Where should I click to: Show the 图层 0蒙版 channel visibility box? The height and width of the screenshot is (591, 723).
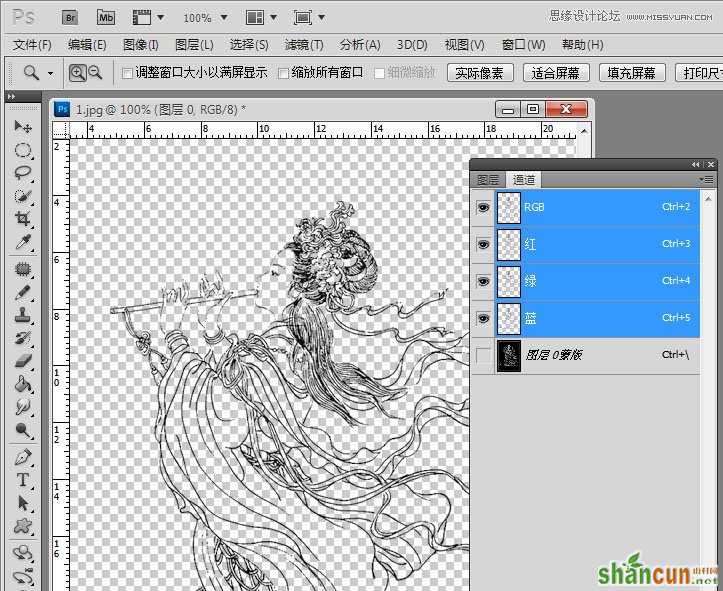(x=483, y=355)
